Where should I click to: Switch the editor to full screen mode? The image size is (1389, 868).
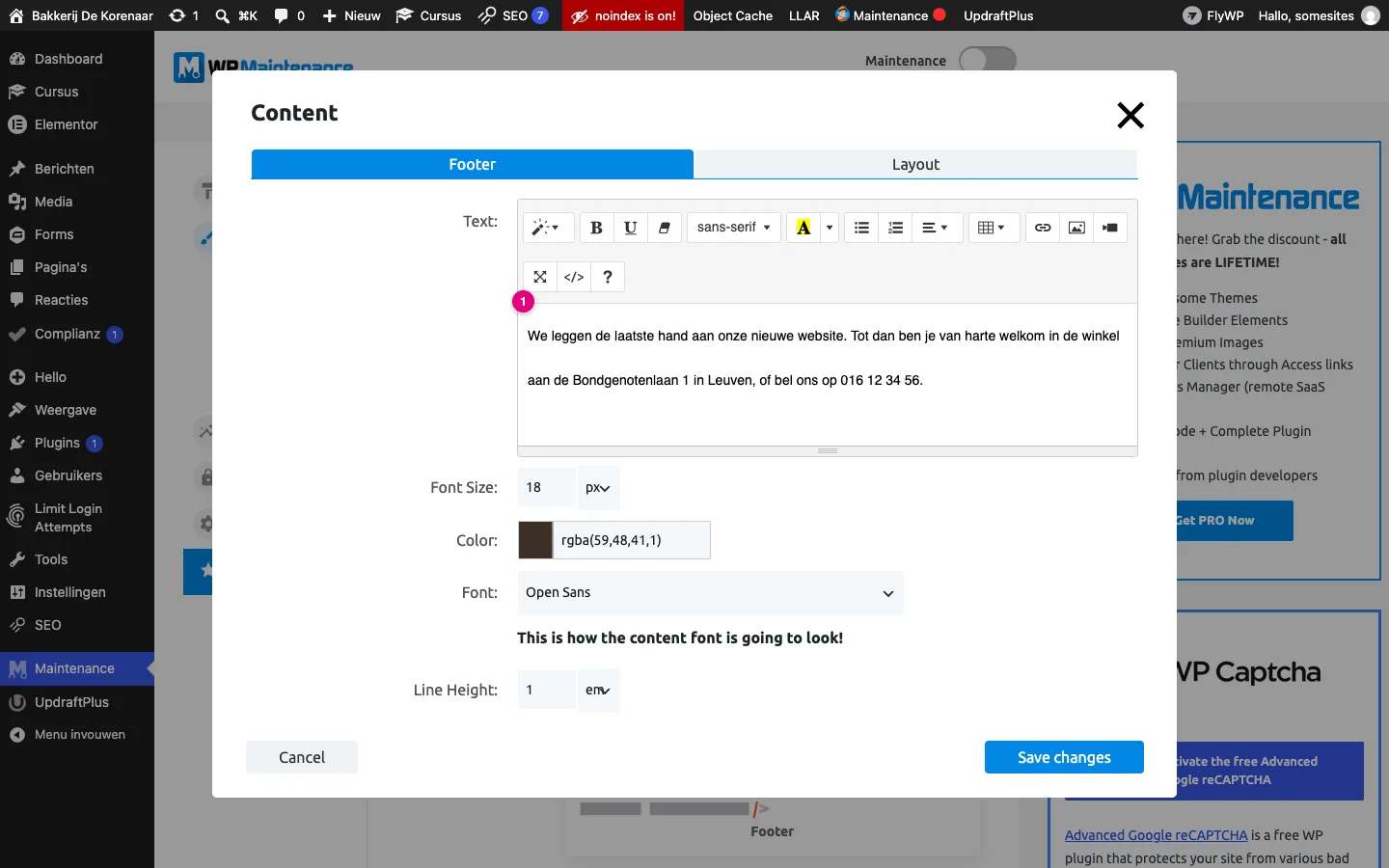540,277
